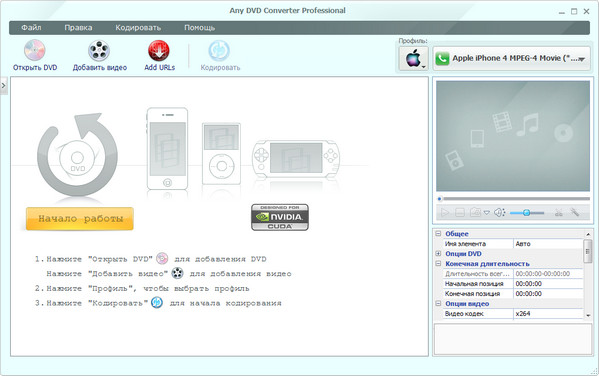Click the video preview area
Screen dimensions: 599x376
(513, 136)
